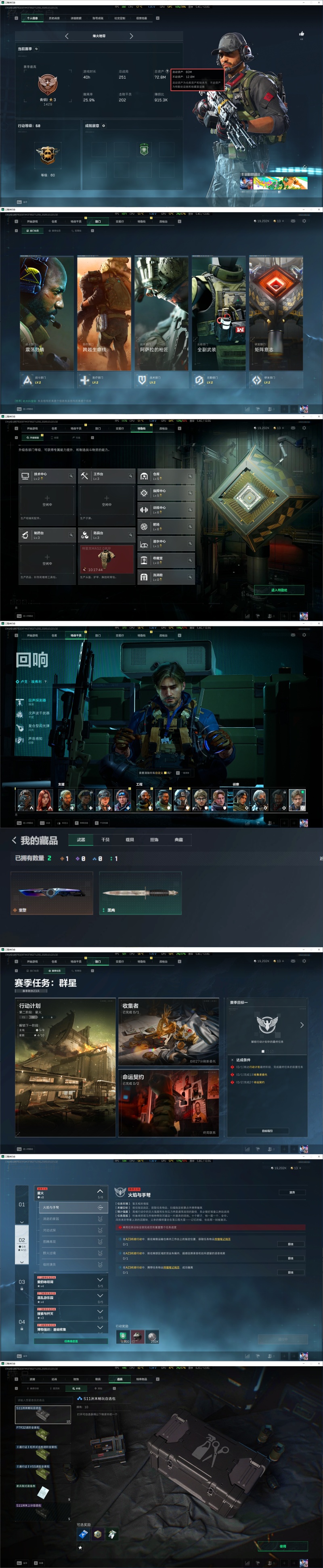323x1568 pixels.
Task: Show the mode after 烽火地带 with right arrow
Action: pyautogui.click(x=132, y=36)
